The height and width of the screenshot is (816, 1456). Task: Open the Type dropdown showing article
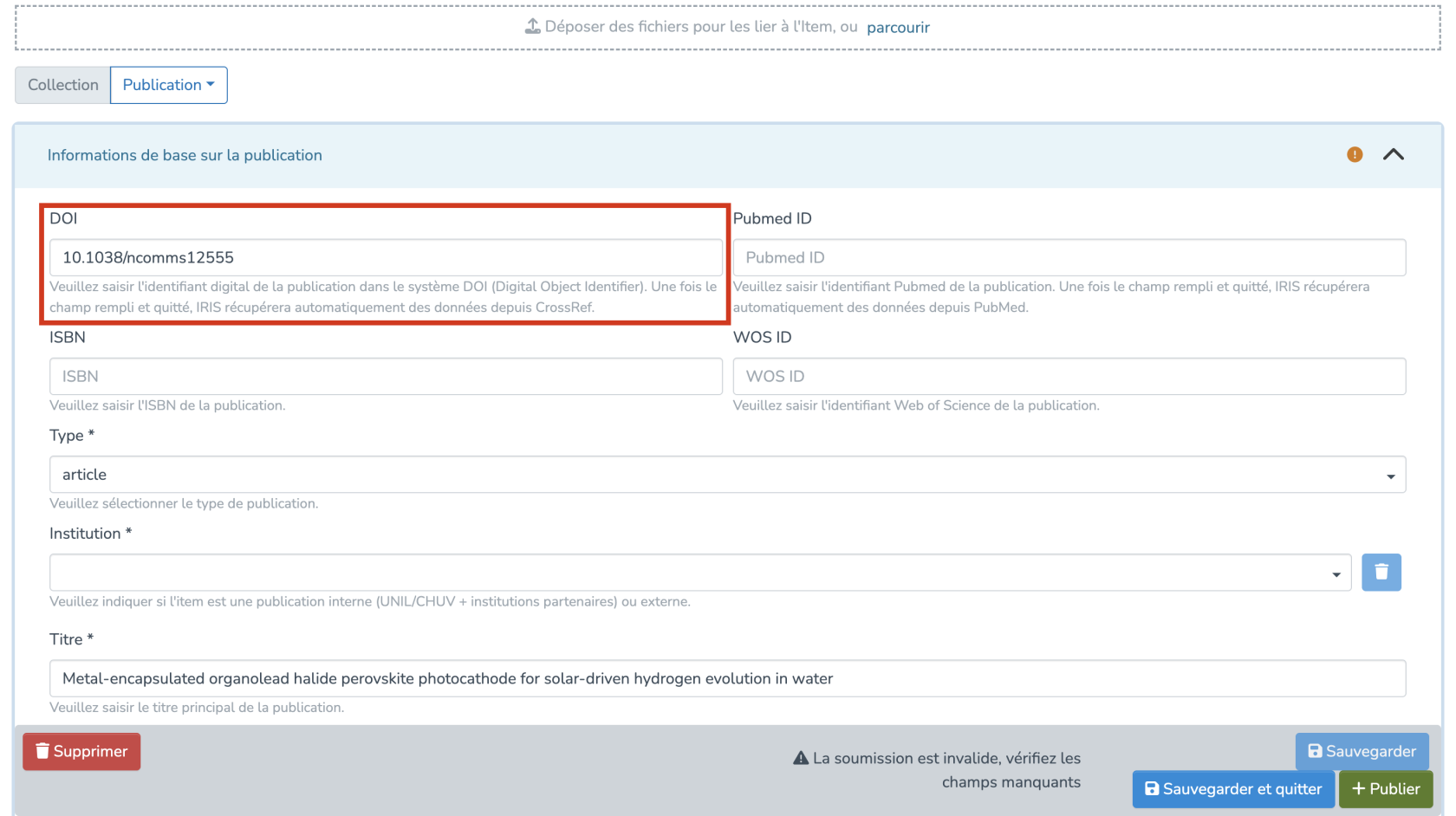pyautogui.click(x=727, y=475)
